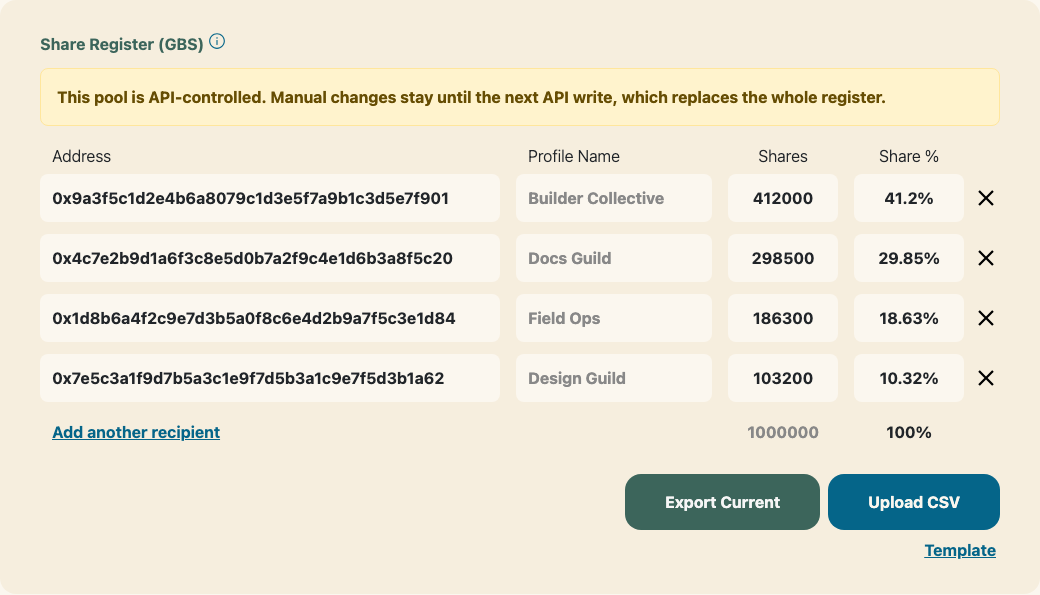Focus the 29.85% share field
Image resolution: width=1040 pixels, height=595 pixels.
[x=909, y=258]
